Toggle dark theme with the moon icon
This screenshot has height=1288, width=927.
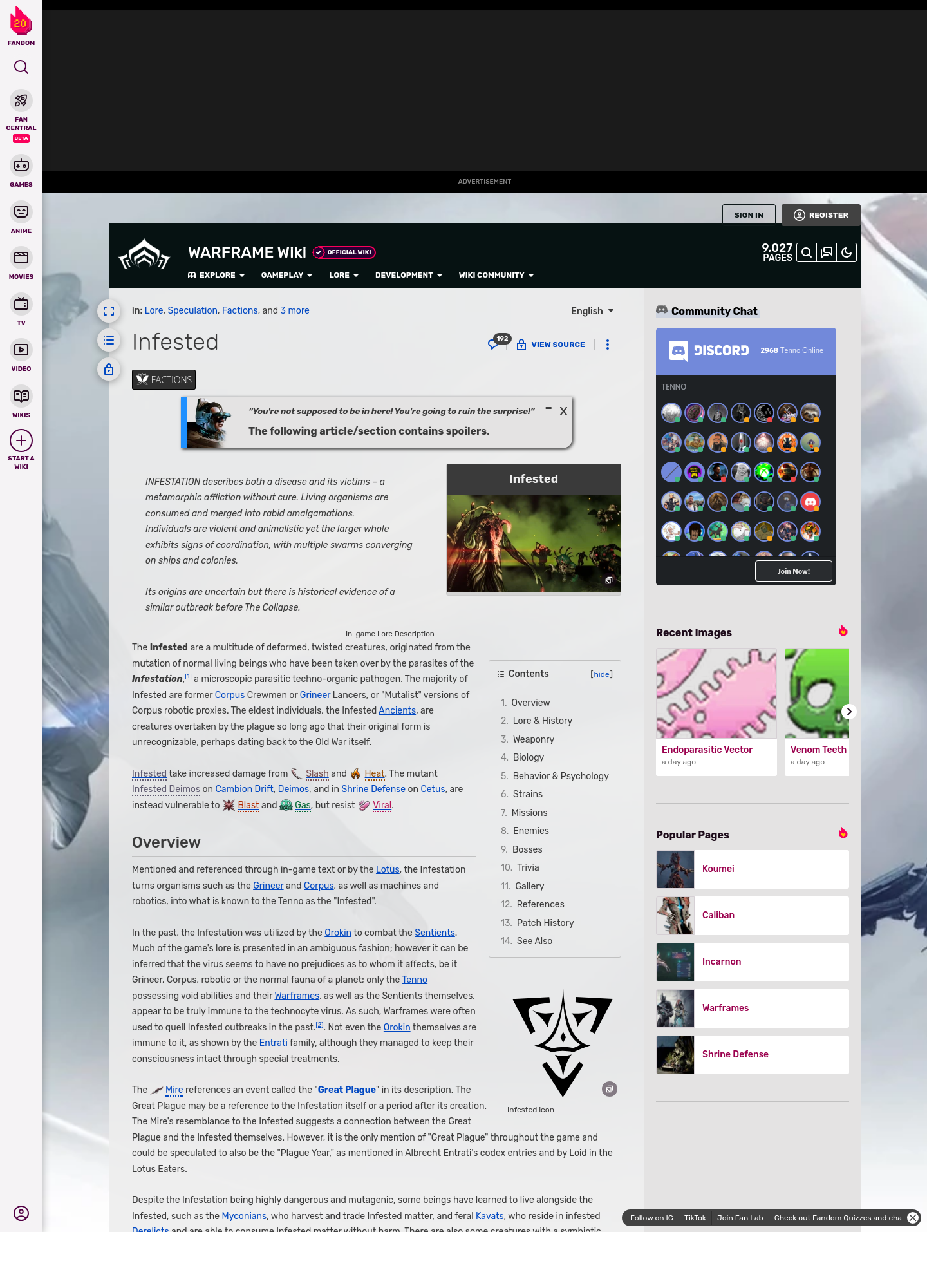[847, 252]
